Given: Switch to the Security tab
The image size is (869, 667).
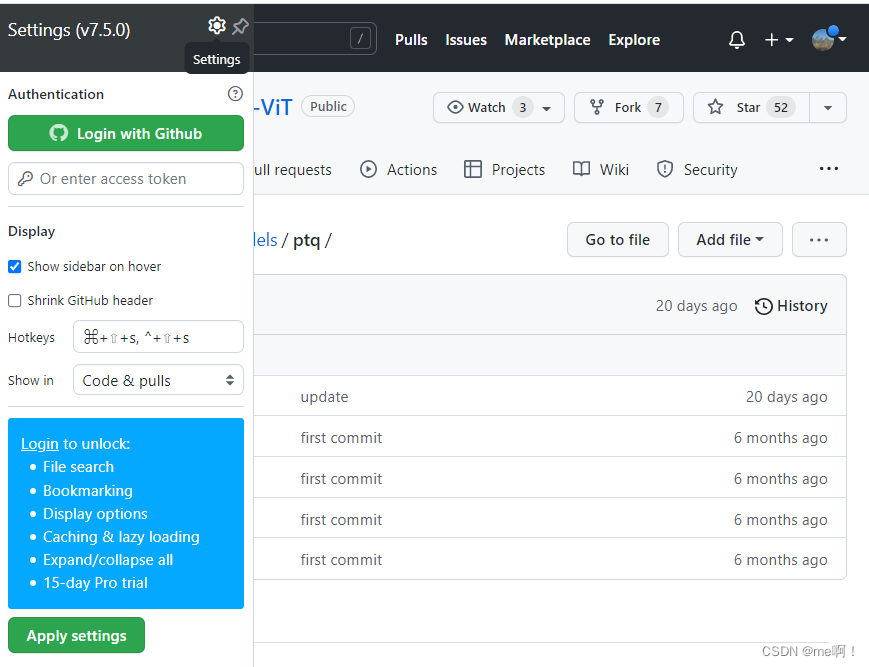Looking at the screenshot, I should pos(697,170).
